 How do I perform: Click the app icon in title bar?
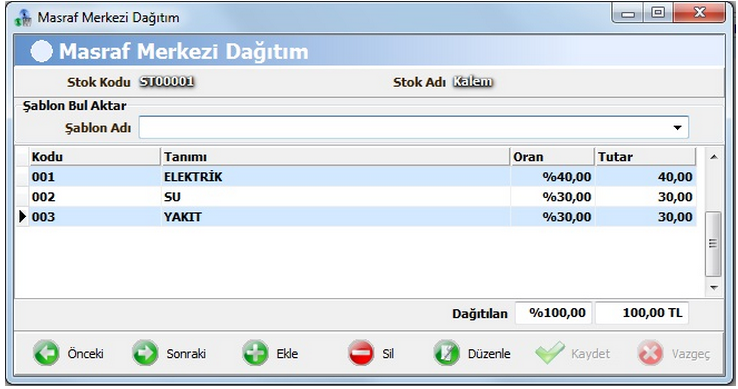(23, 18)
